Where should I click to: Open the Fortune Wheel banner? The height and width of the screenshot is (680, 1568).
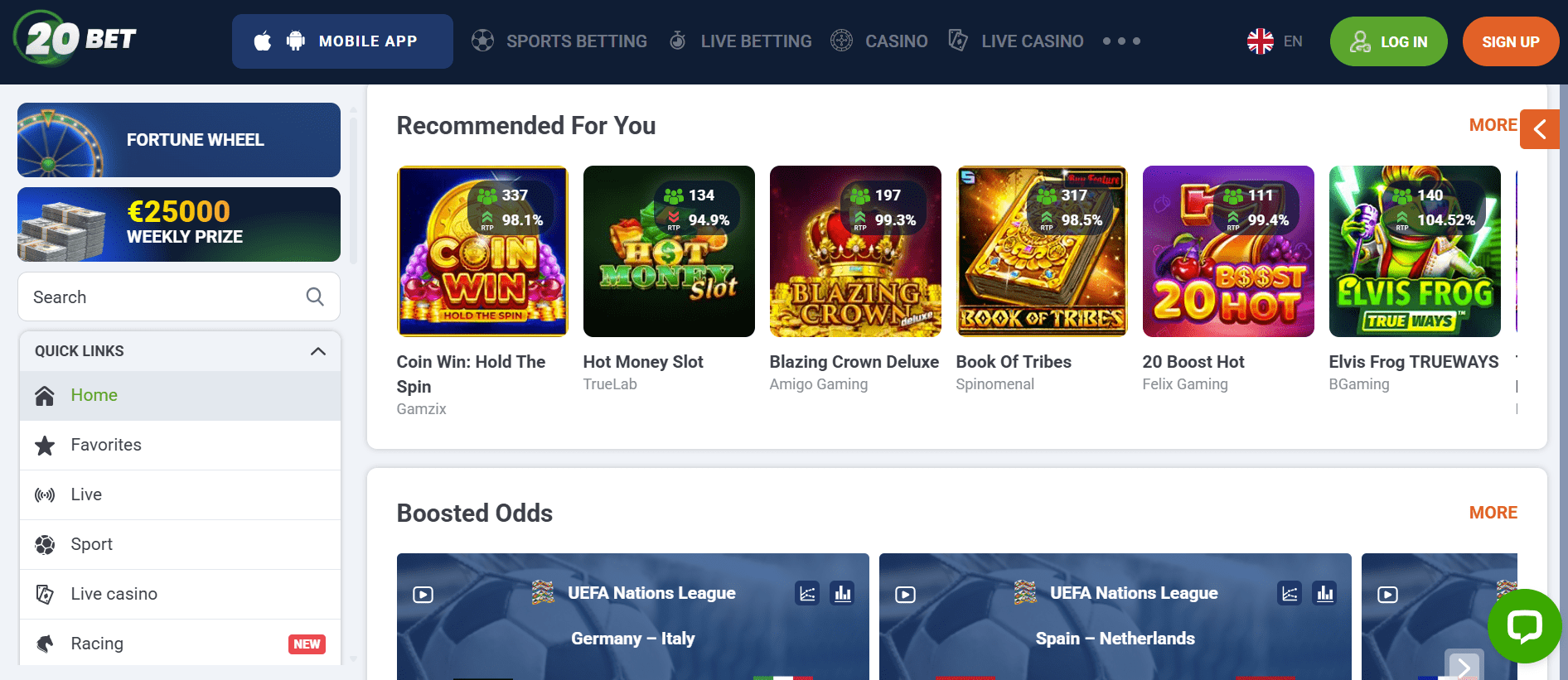tap(179, 140)
